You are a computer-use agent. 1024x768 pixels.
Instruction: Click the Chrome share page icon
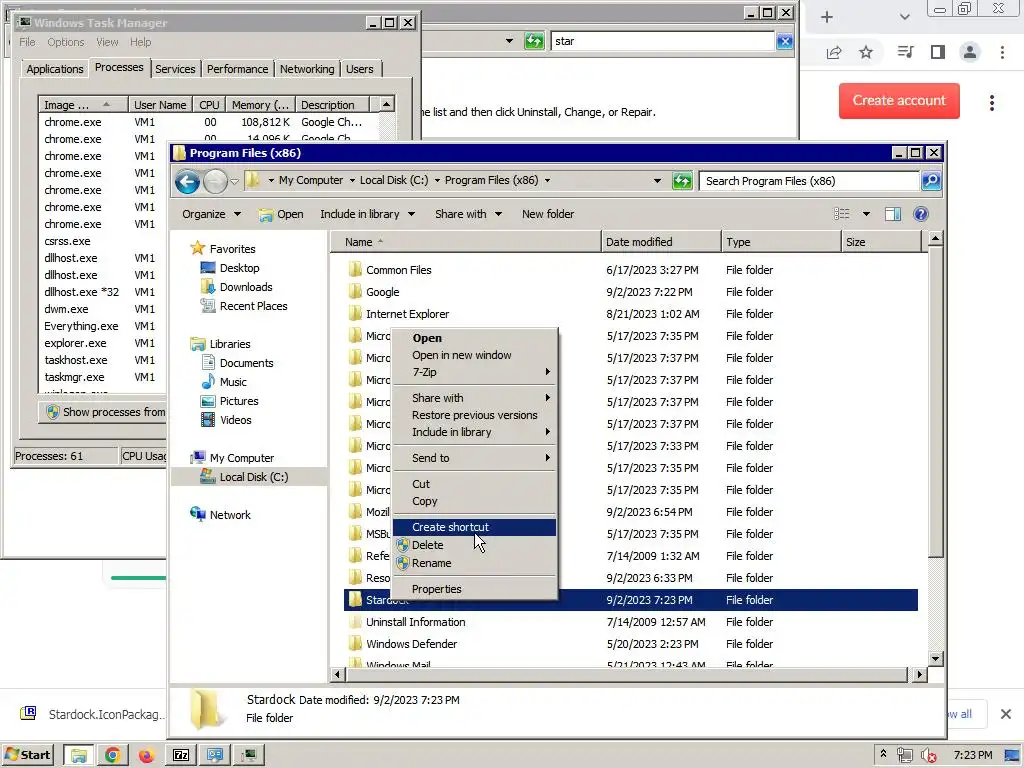click(x=834, y=52)
